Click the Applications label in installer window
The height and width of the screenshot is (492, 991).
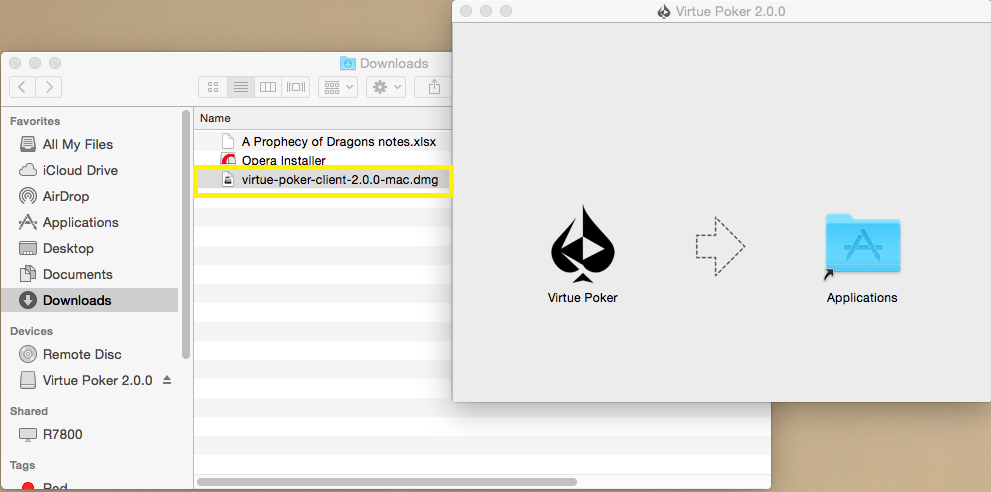(x=862, y=297)
